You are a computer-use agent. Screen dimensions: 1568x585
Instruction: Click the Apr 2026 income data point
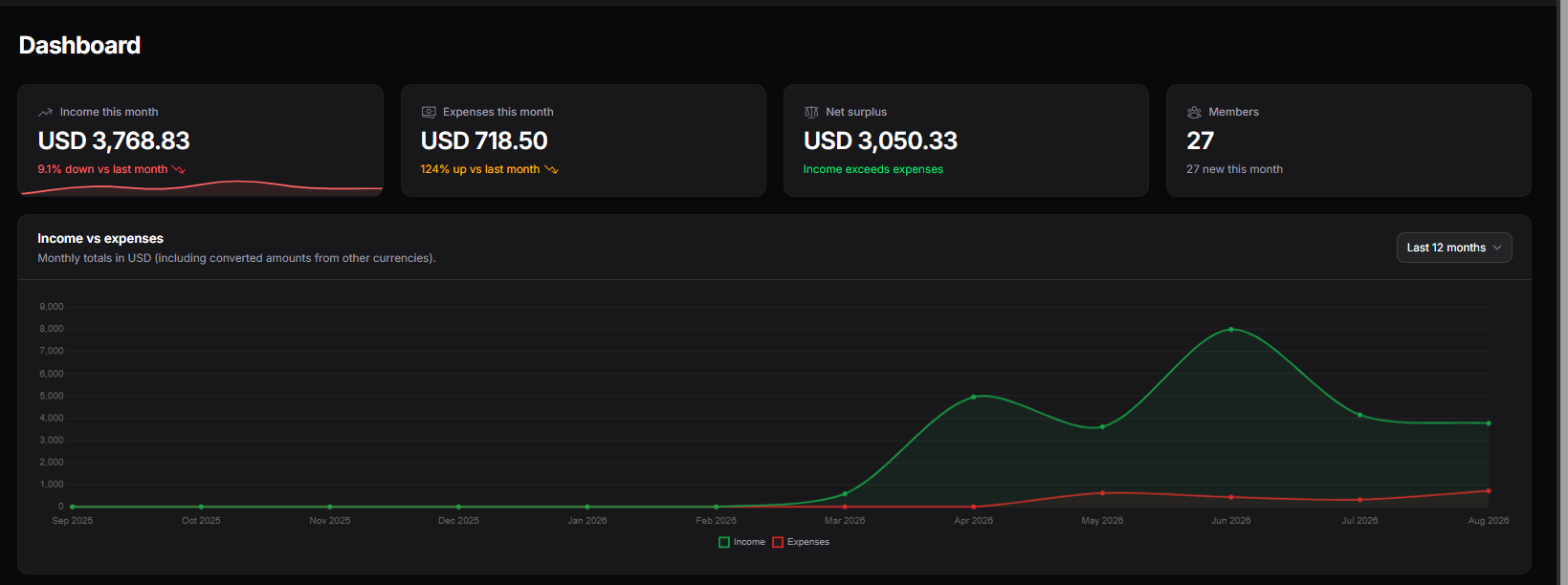(x=974, y=397)
